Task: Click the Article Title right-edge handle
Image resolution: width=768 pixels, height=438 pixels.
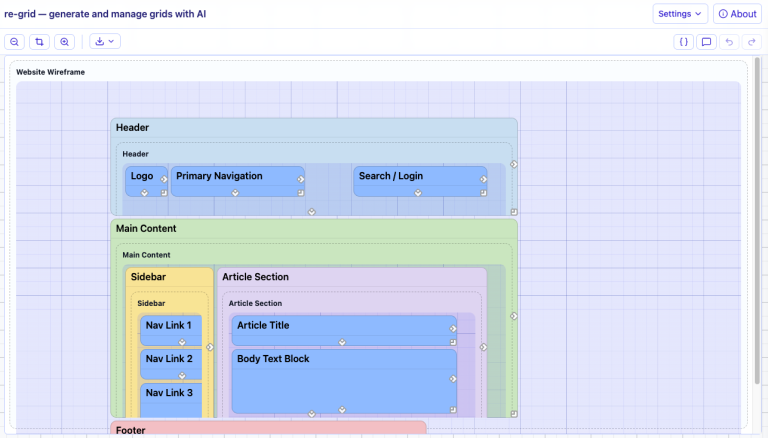Action: tap(453, 329)
